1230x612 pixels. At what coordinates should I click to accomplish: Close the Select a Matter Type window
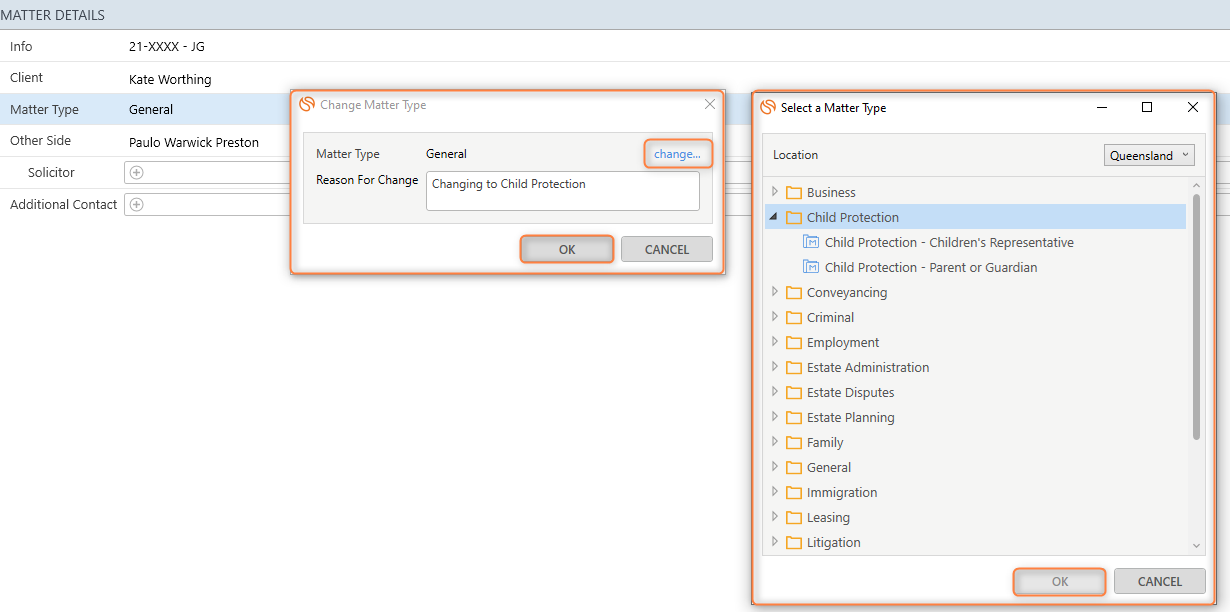click(x=1193, y=107)
